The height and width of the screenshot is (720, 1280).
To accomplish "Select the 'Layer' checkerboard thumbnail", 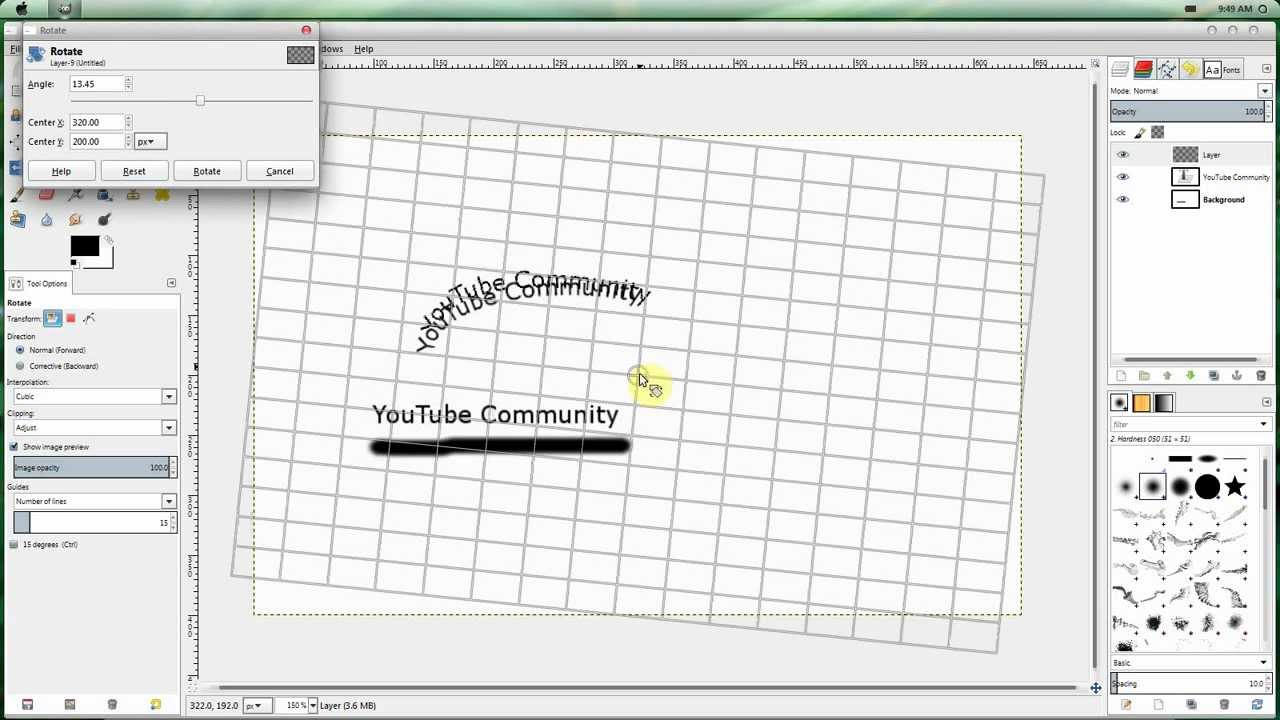I will coord(1185,155).
